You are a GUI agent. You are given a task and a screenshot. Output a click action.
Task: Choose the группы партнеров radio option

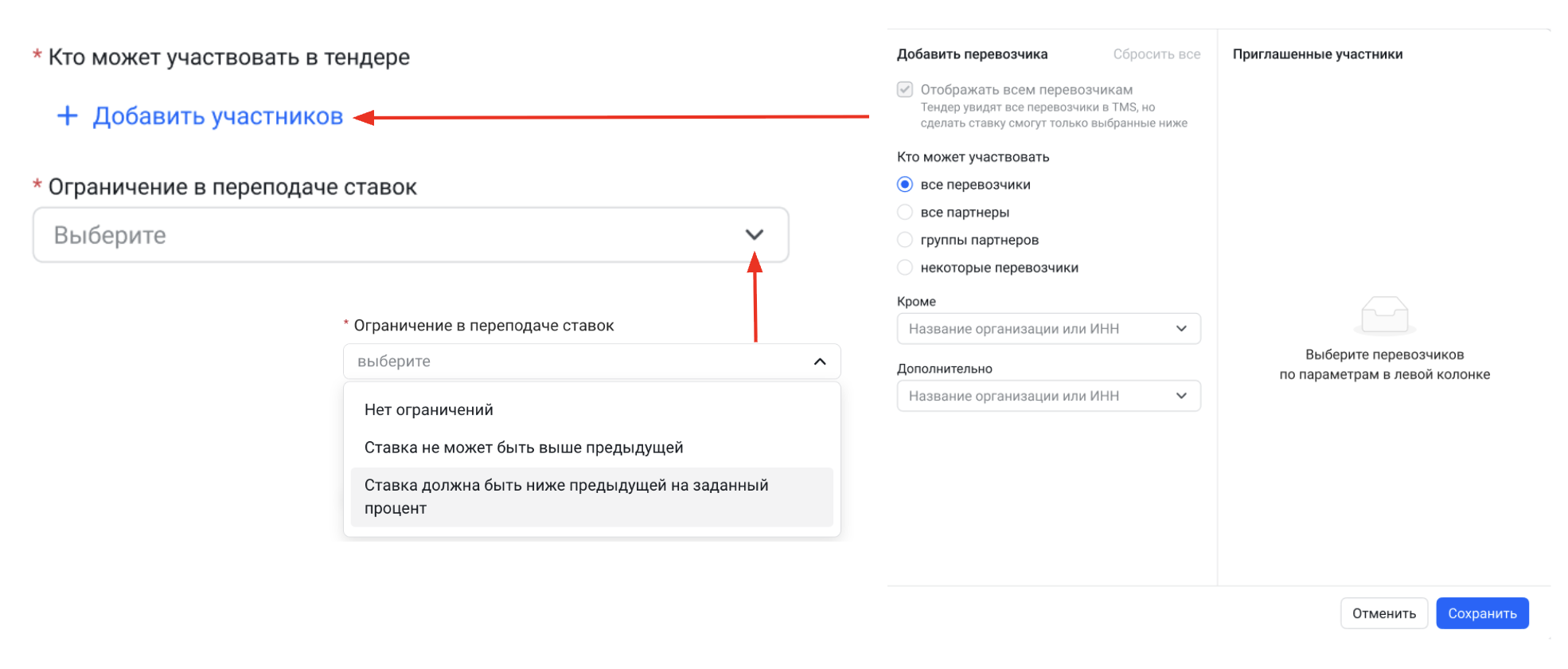pyautogui.click(x=905, y=240)
